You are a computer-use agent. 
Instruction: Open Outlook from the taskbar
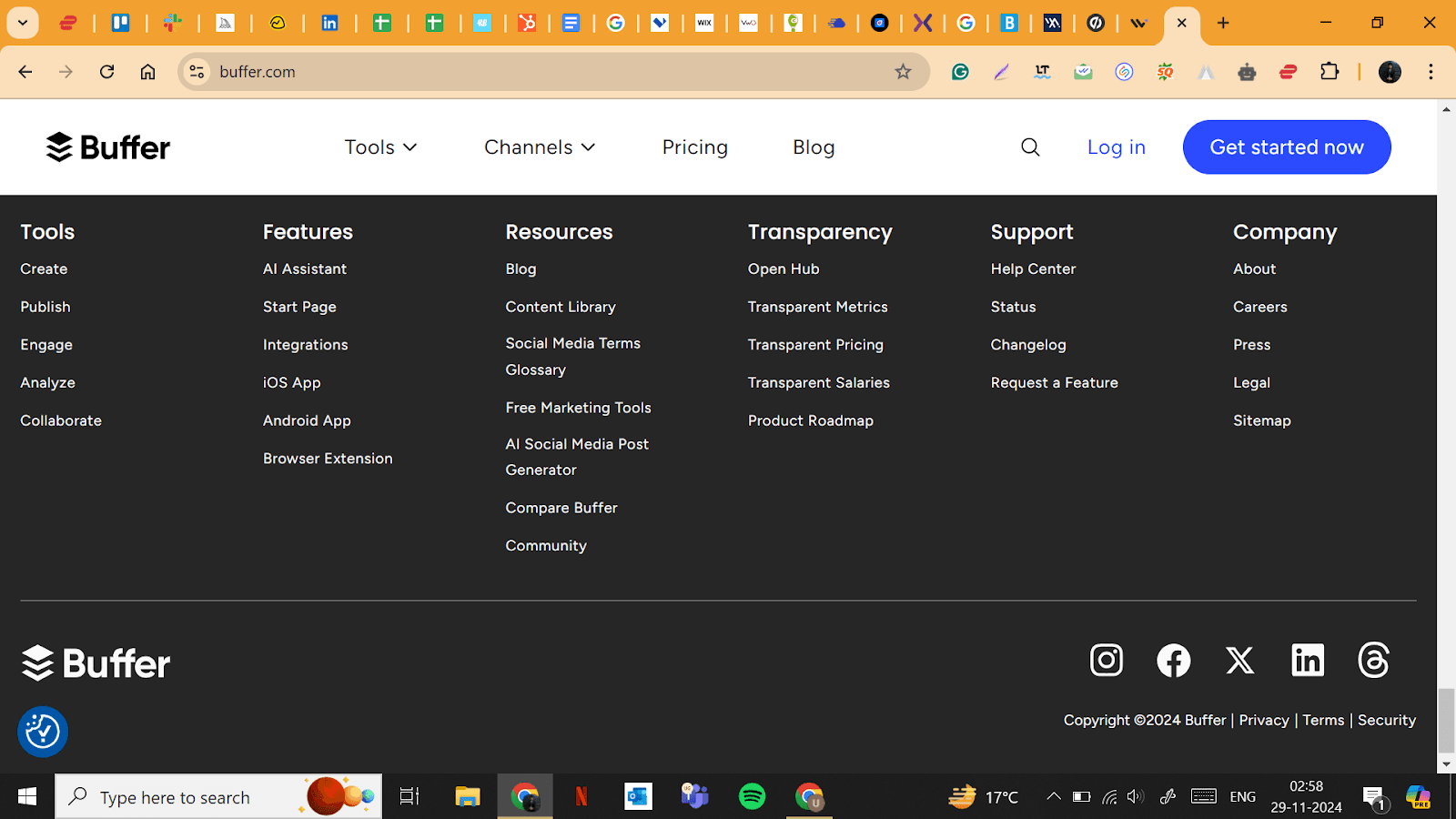pyautogui.click(x=638, y=797)
